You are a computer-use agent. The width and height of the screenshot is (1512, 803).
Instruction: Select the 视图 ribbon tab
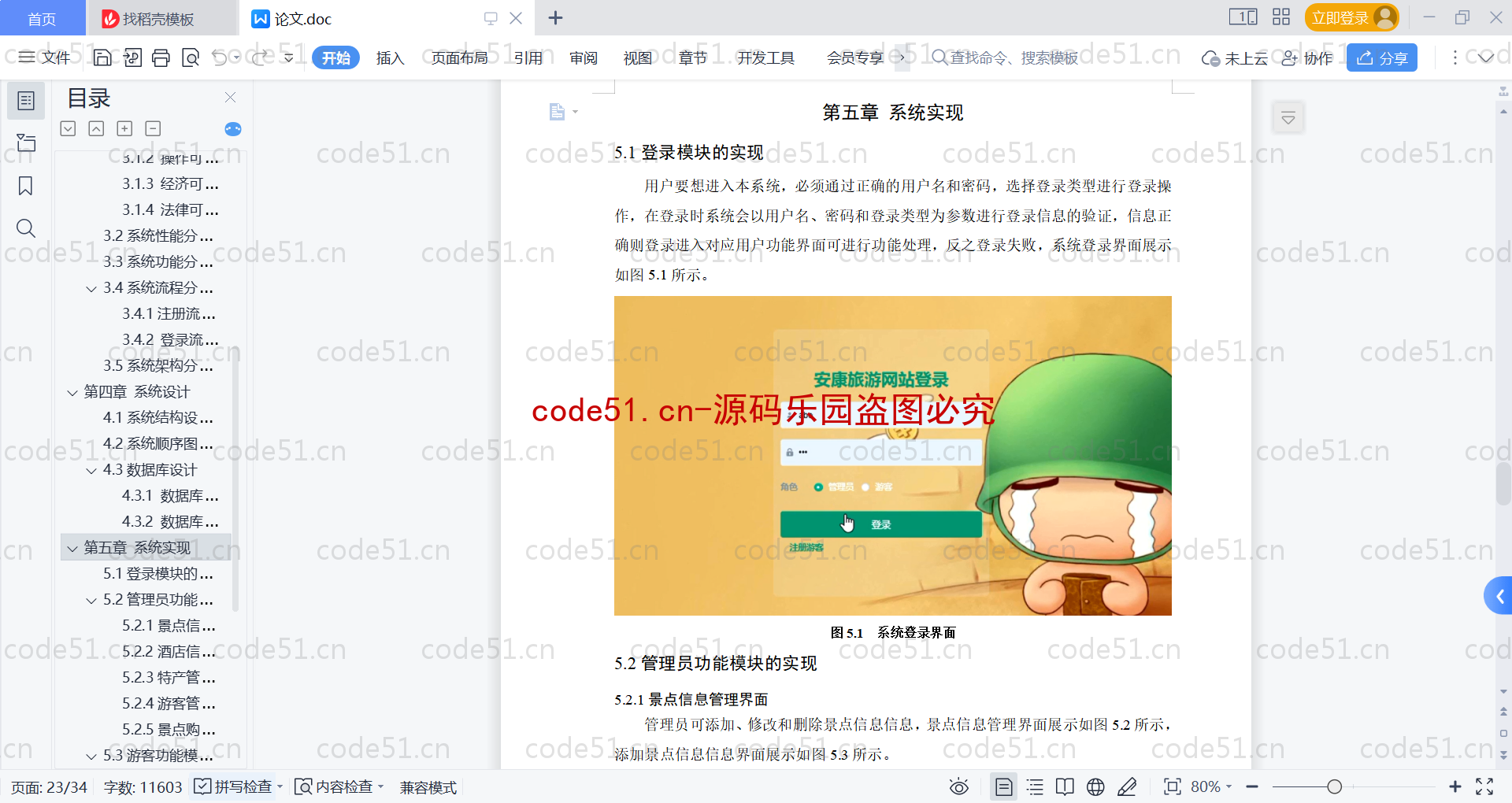(x=638, y=57)
